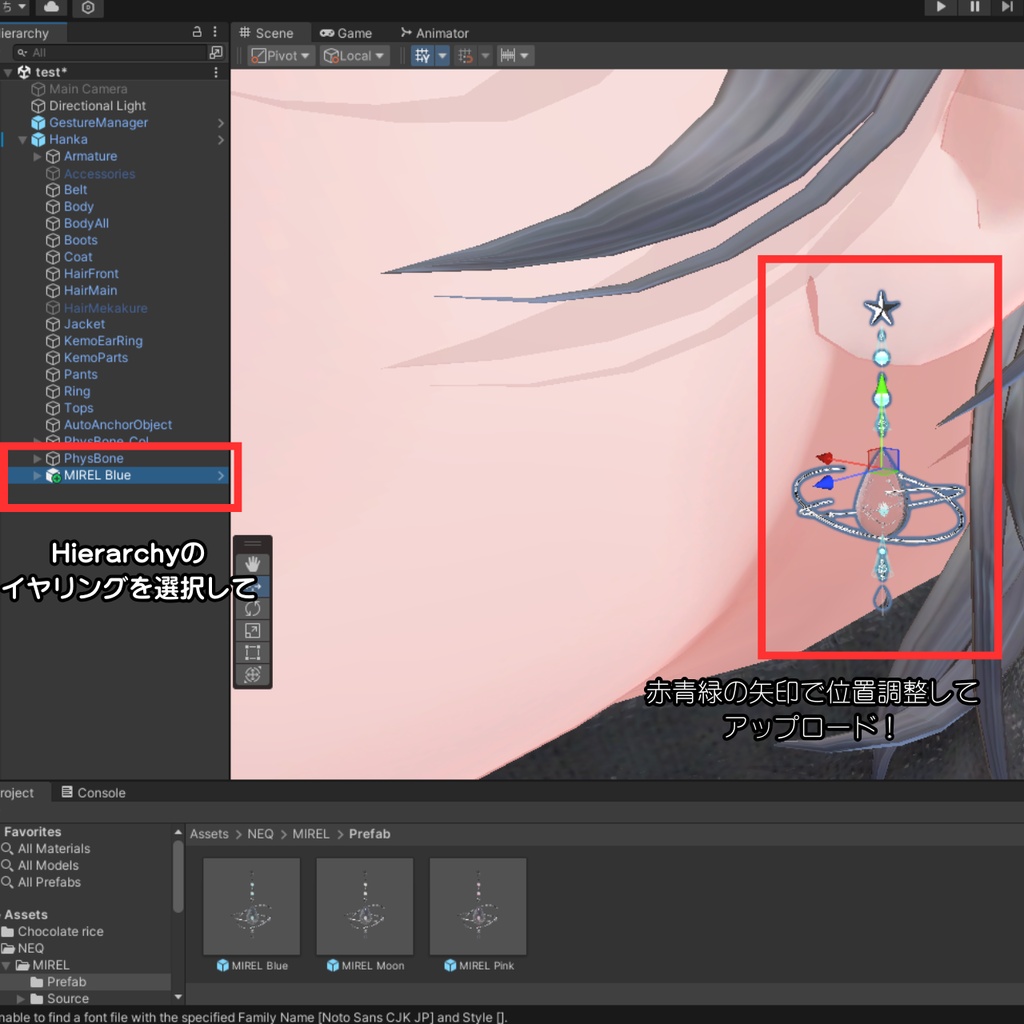This screenshot has width=1024, height=1024.
Task: Open MIREL Blue prefab arrow
Action: (220, 475)
